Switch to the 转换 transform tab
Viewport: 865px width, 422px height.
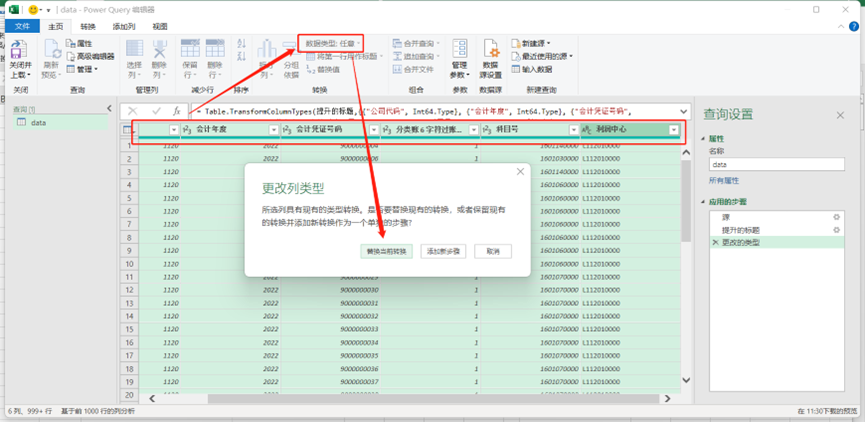(88, 26)
